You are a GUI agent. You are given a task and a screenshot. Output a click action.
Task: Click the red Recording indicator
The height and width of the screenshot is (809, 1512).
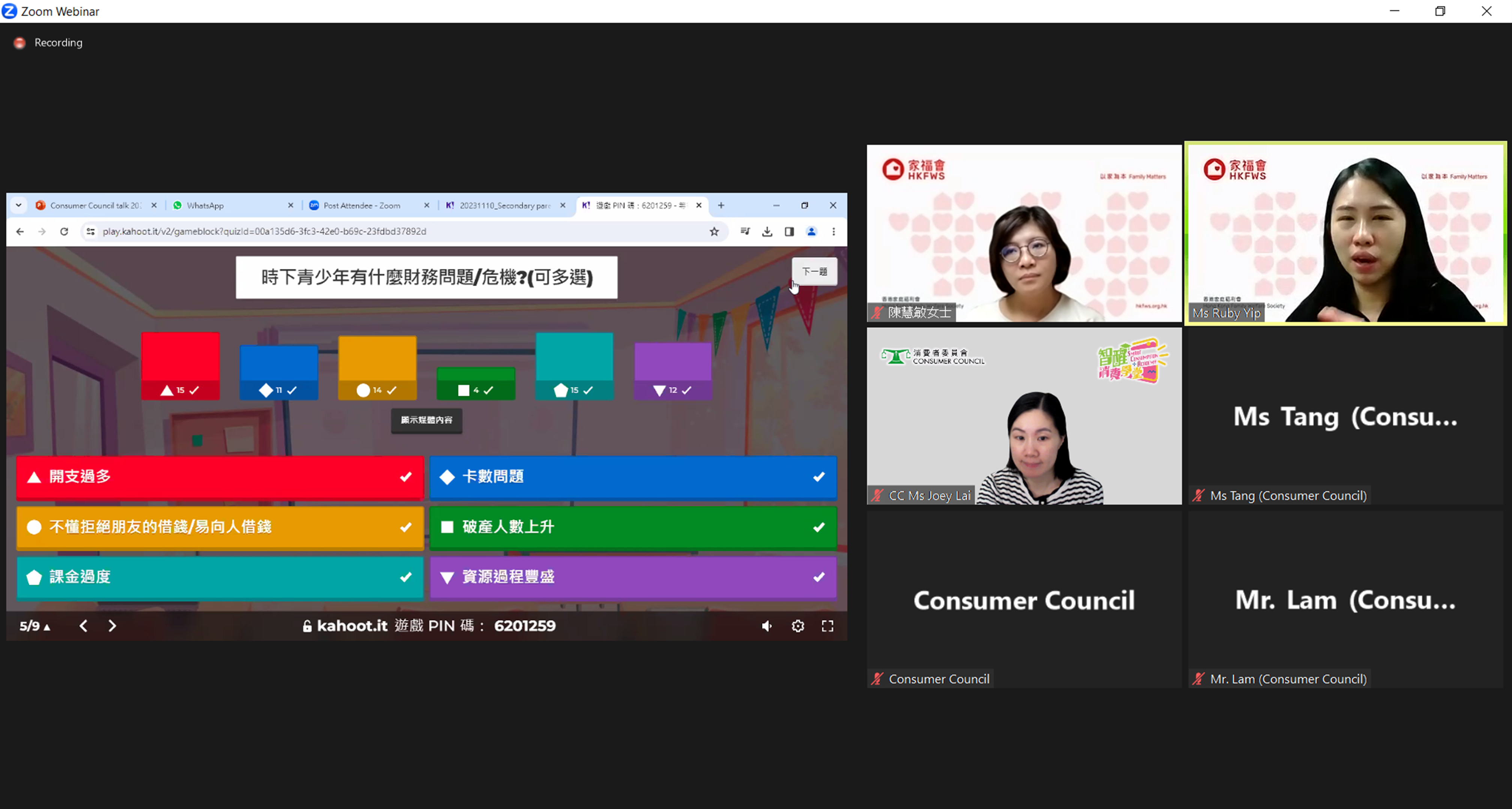19,43
